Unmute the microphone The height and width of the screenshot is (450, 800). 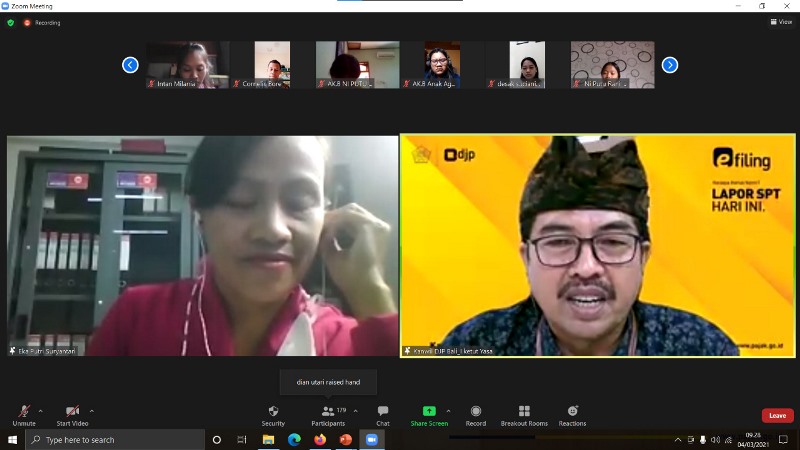pyautogui.click(x=24, y=415)
